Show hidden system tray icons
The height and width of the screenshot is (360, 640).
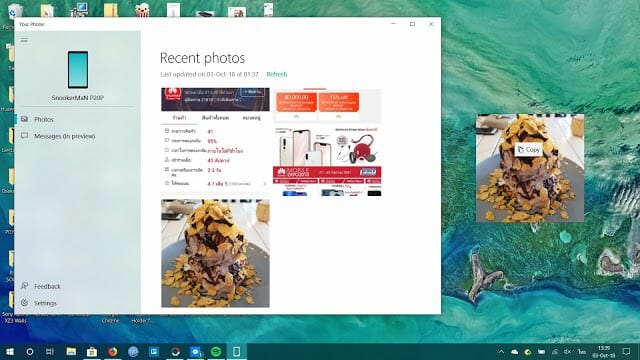point(501,351)
